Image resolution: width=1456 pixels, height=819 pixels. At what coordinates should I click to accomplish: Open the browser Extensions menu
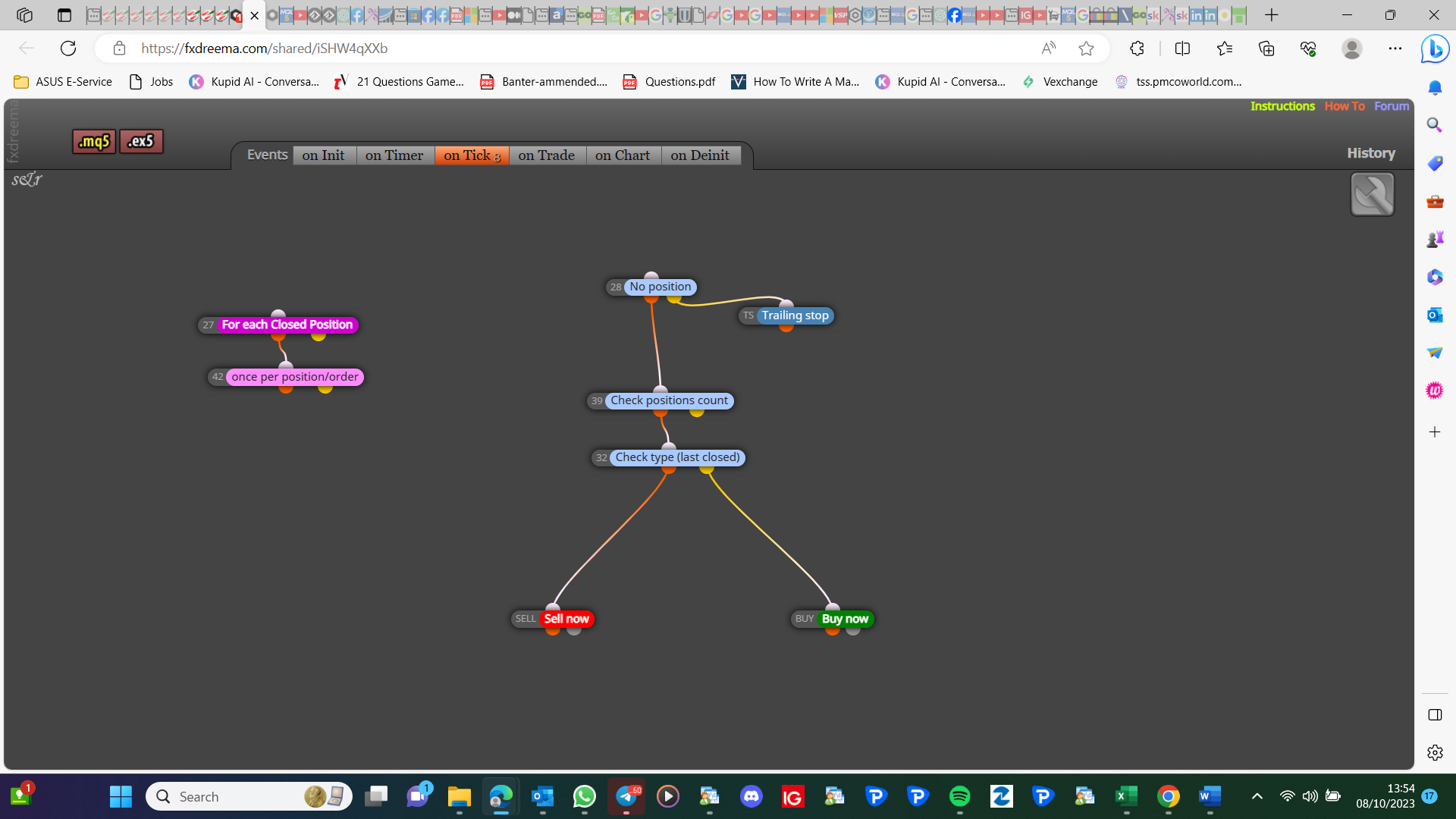[1137, 49]
